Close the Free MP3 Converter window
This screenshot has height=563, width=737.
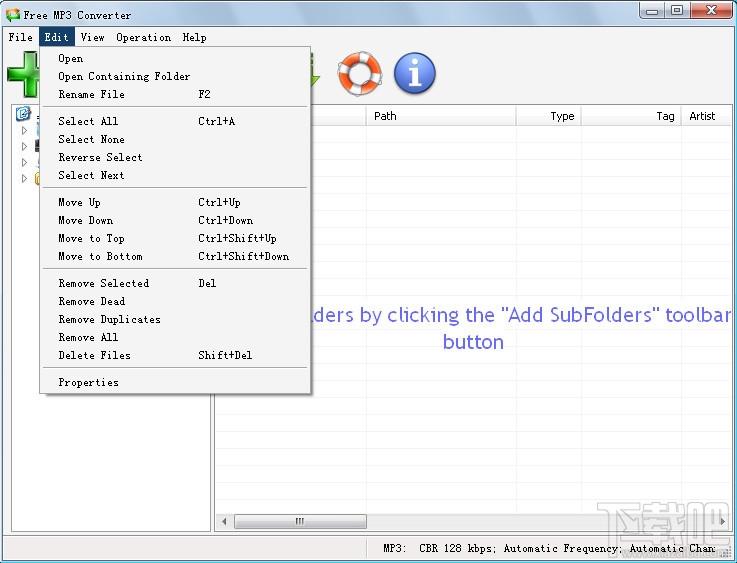point(711,11)
